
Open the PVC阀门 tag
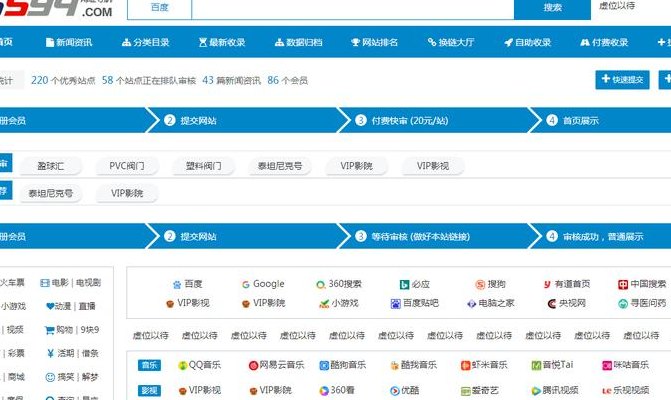point(127,166)
